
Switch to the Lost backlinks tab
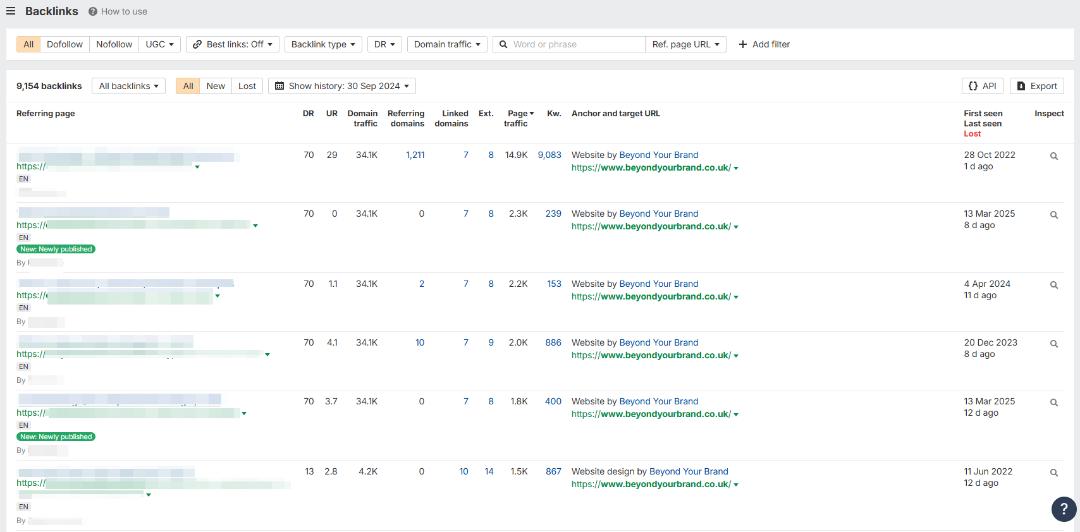[247, 86]
